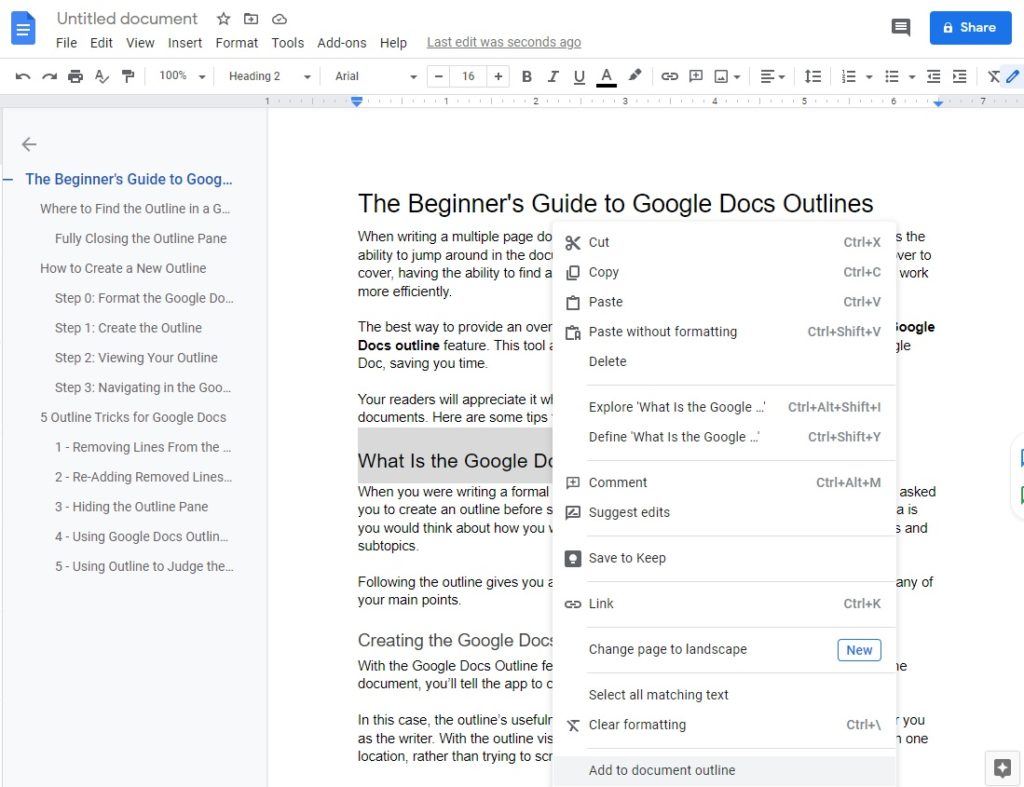1024x787 pixels.
Task: Toggle bold formatting
Action: pos(527,76)
